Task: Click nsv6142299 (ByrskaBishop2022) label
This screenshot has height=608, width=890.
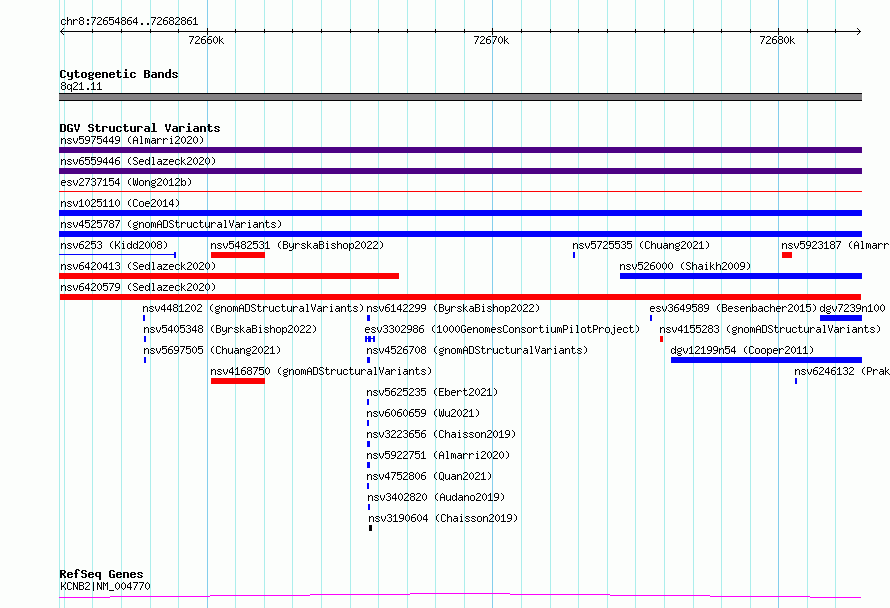Action: click(x=453, y=308)
